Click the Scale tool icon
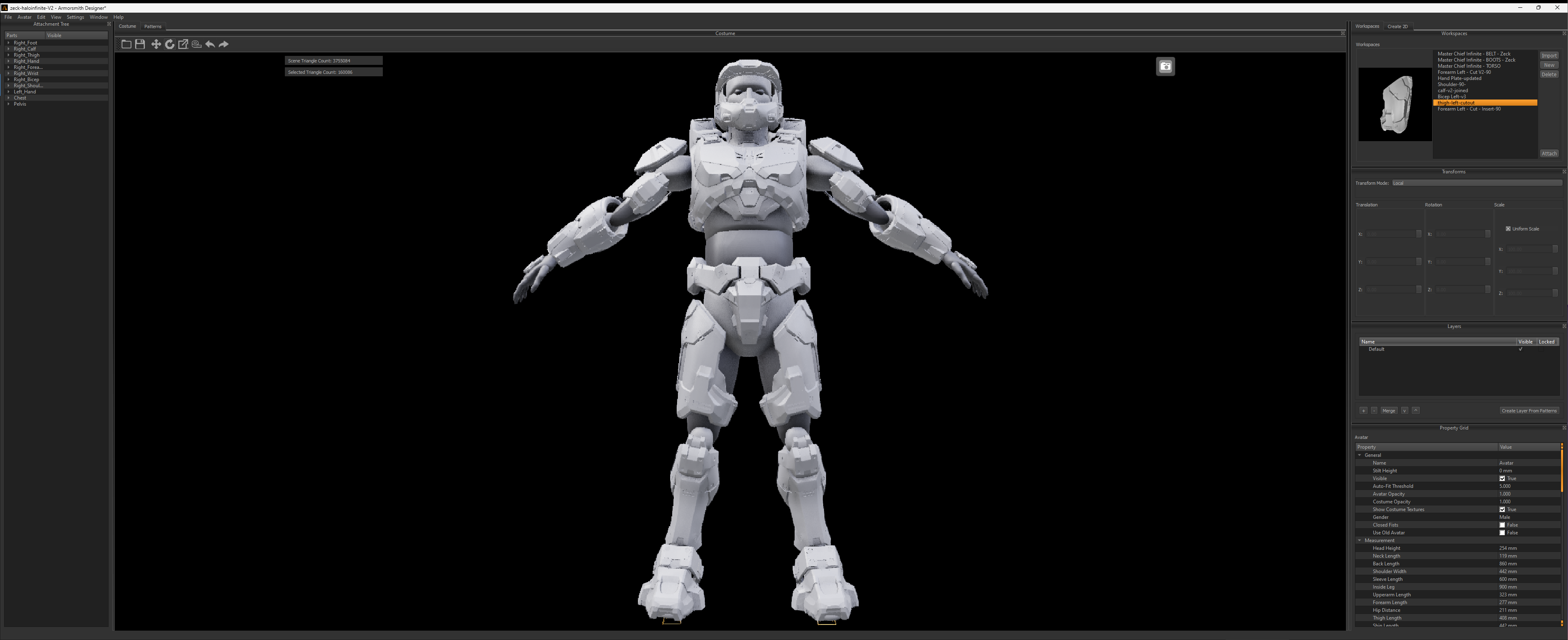The image size is (1568, 640). coord(183,44)
